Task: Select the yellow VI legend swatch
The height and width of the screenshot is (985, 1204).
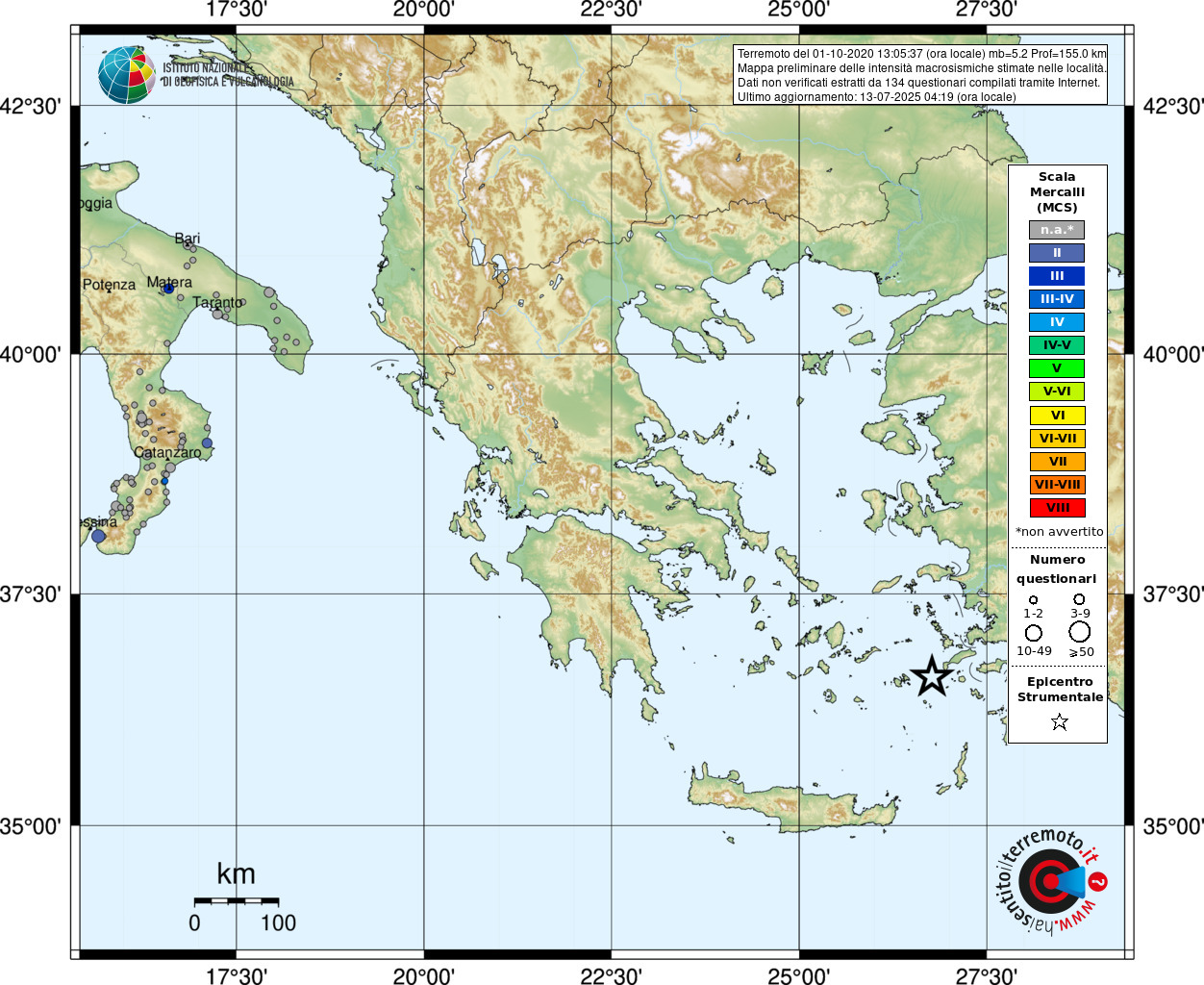Action: tap(1057, 416)
